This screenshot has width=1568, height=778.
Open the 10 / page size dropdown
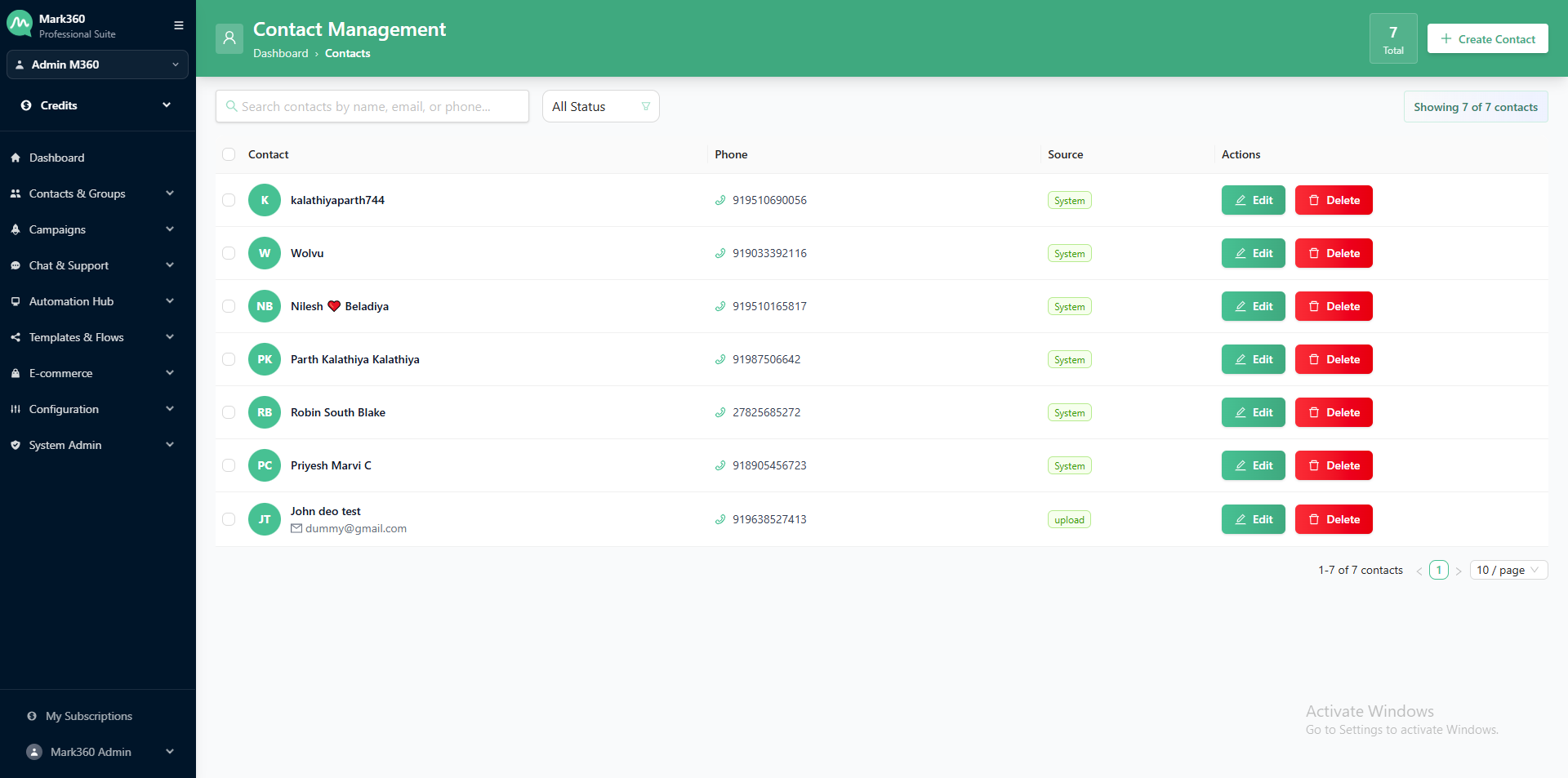point(1508,570)
